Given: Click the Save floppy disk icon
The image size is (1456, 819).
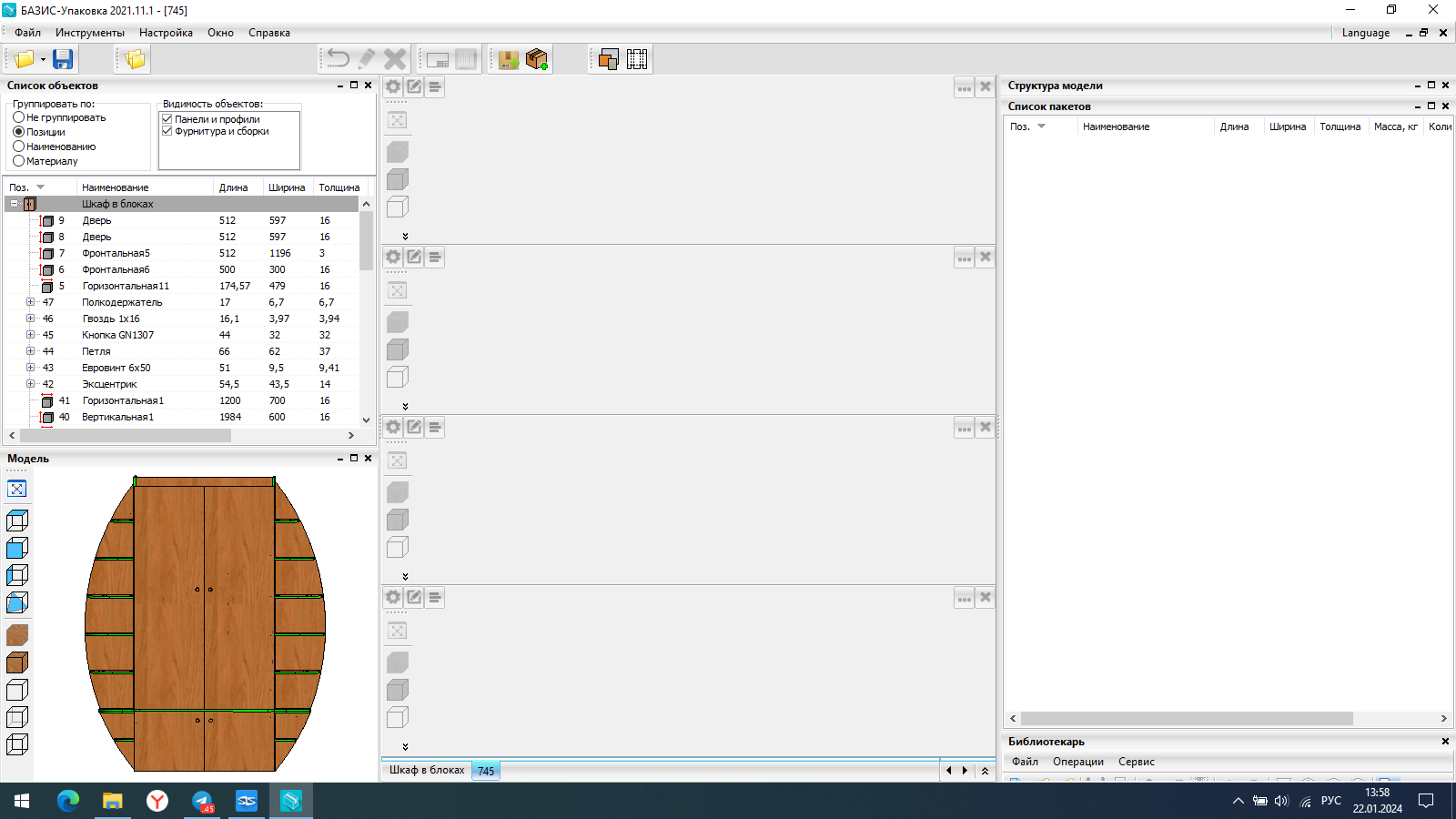Looking at the screenshot, I should 63,59.
